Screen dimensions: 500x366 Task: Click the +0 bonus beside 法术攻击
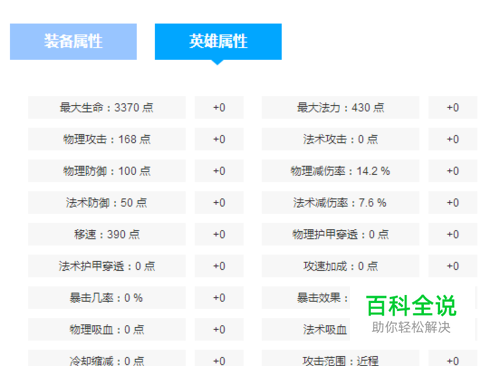tap(453, 139)
